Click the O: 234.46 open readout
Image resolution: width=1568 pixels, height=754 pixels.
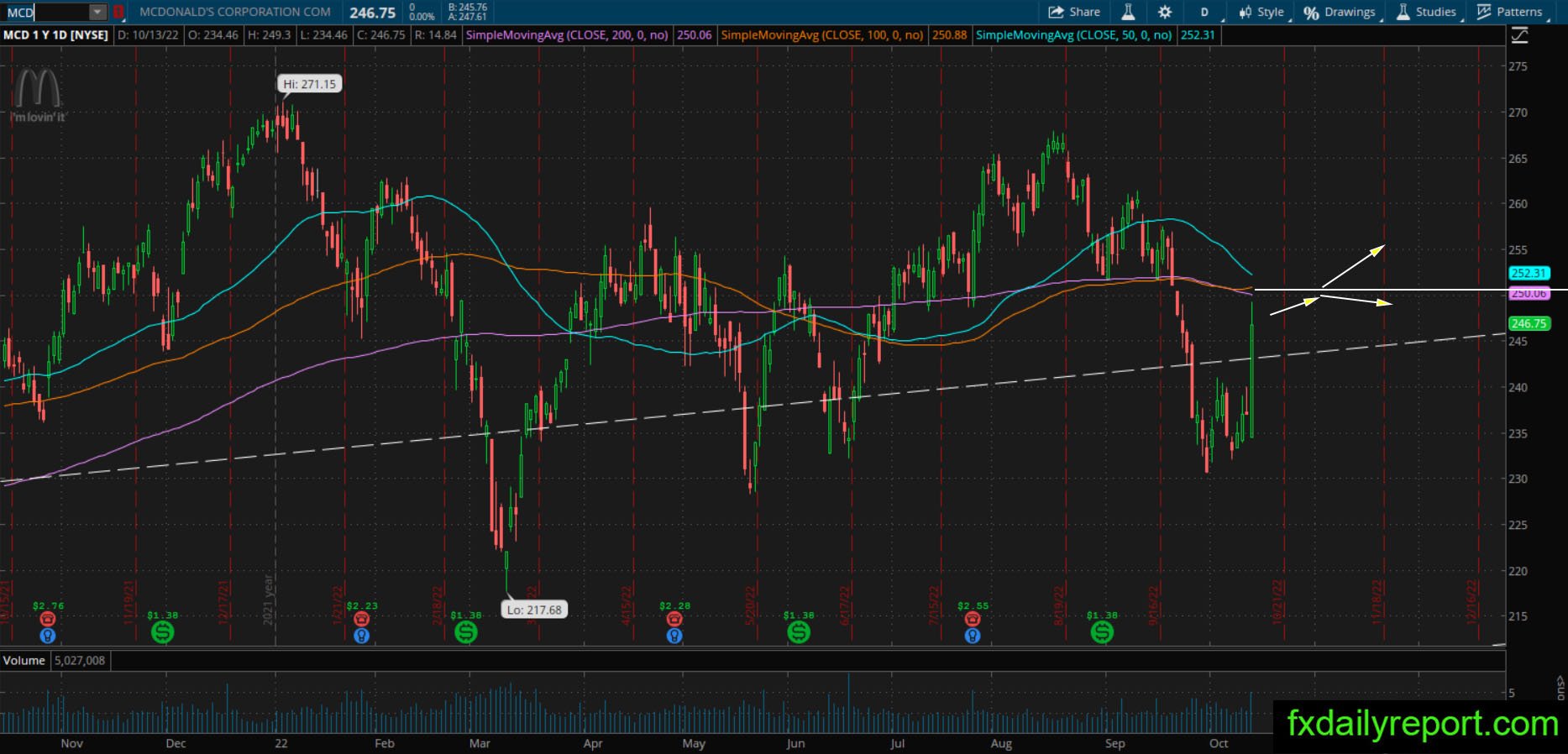coord(214,35)
